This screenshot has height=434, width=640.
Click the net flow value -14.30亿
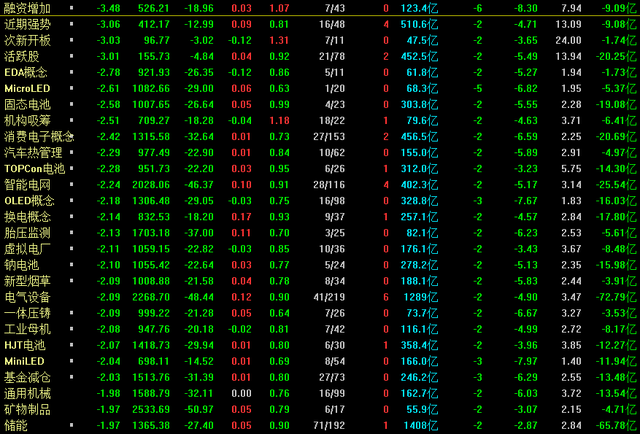(616, 169)
